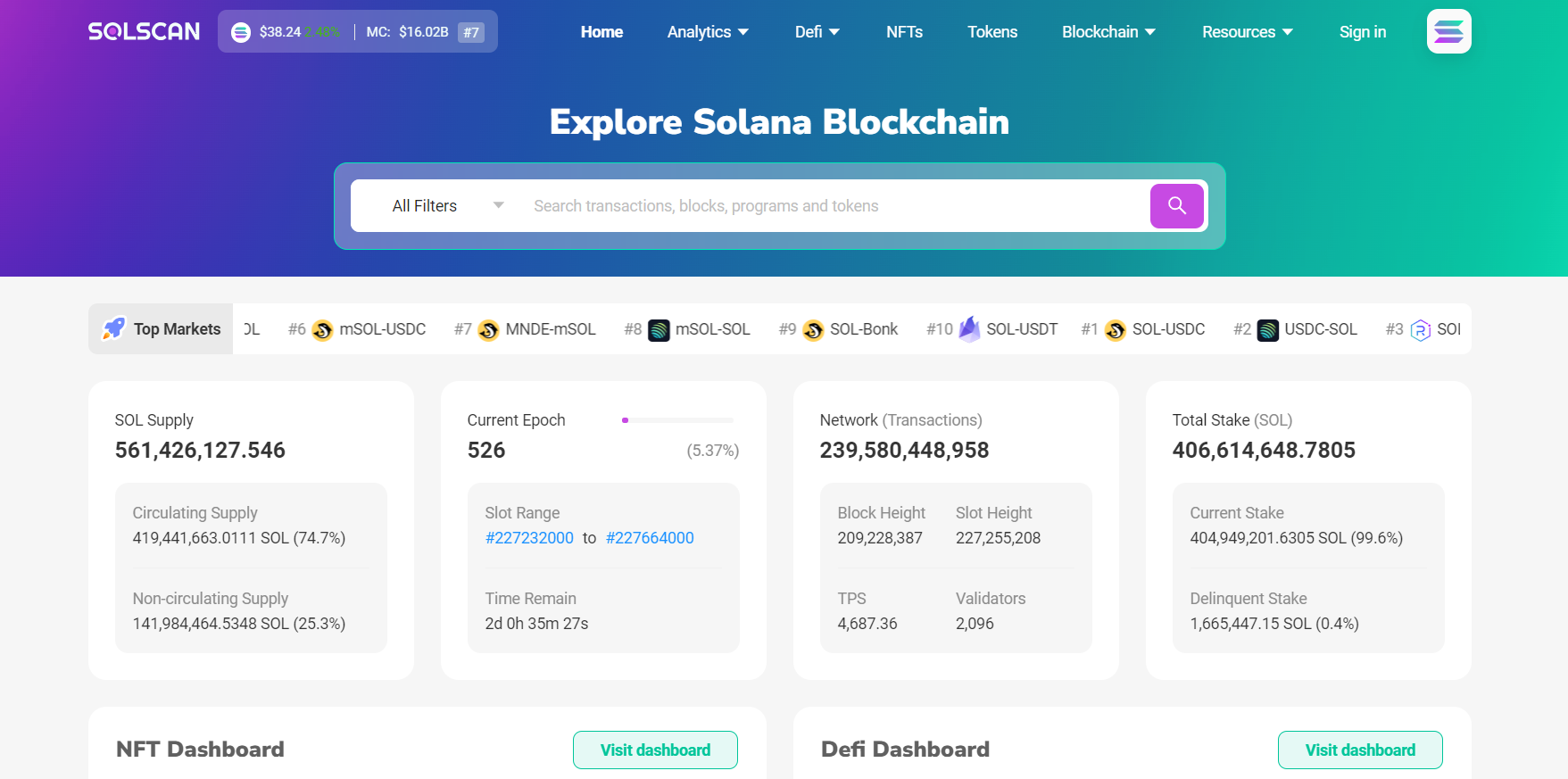This screenshot has width=1568, height=779.
Task: Click the Explore Solana Blockchain heading
Action: coord(779,122)
